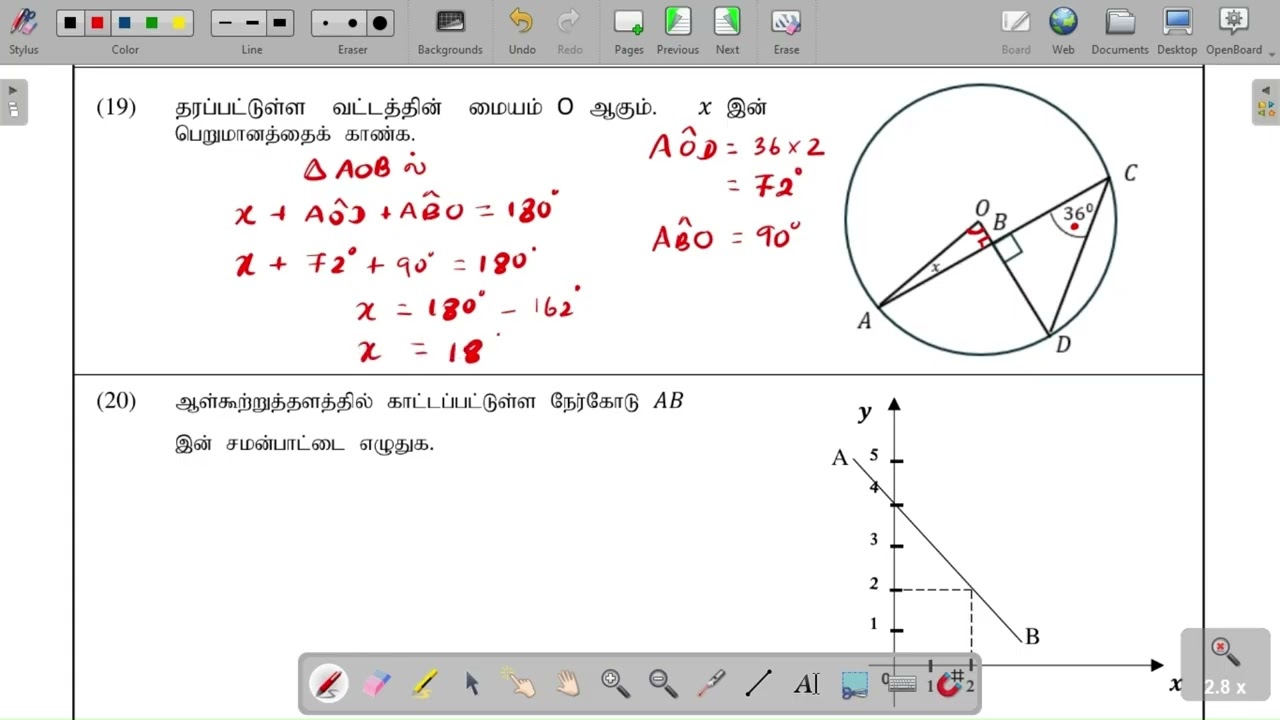
Task: Click question number (20)
Action: point(116,401)
